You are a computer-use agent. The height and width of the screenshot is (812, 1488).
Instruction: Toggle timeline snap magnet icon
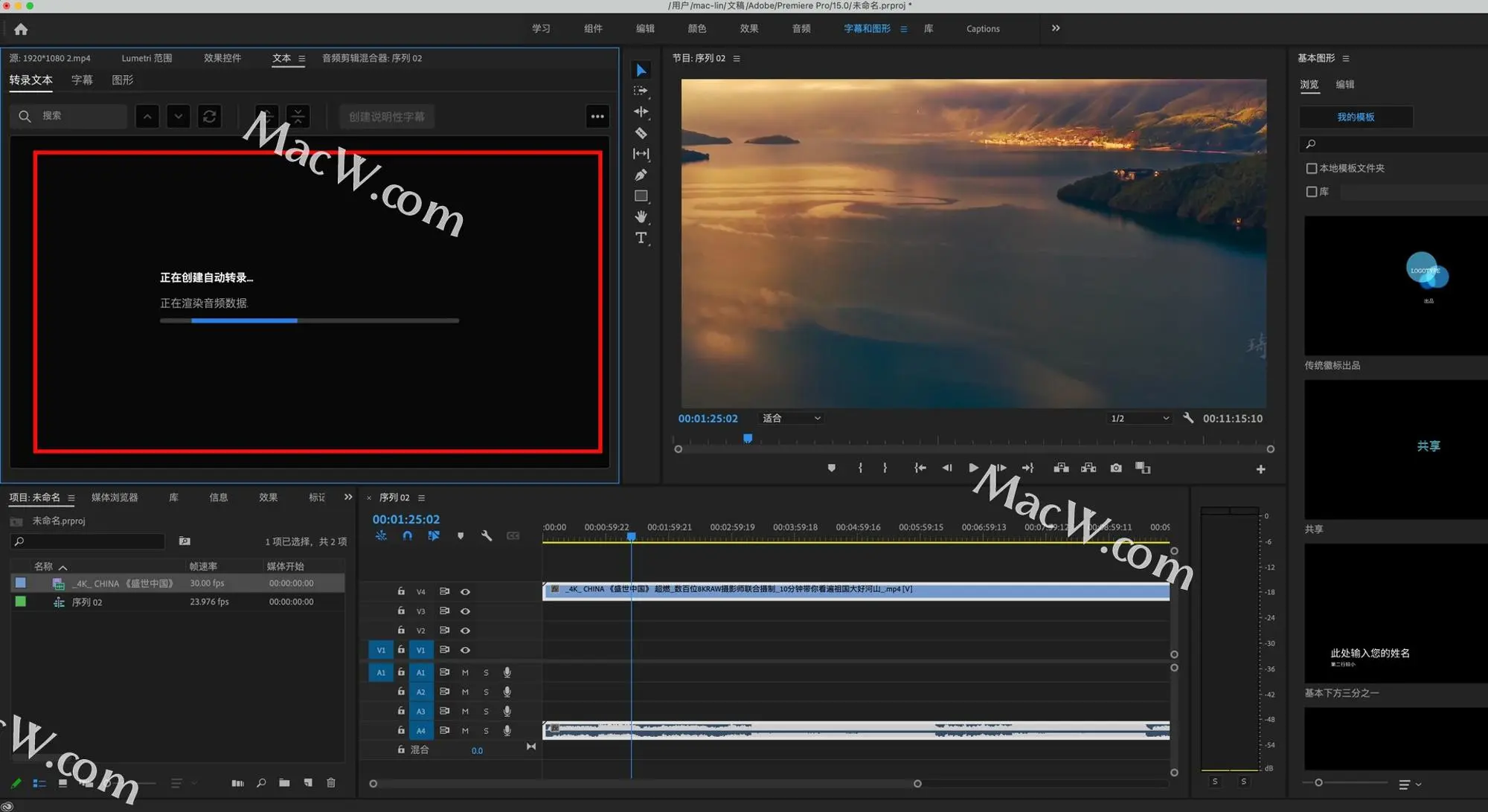coord(407,535)
